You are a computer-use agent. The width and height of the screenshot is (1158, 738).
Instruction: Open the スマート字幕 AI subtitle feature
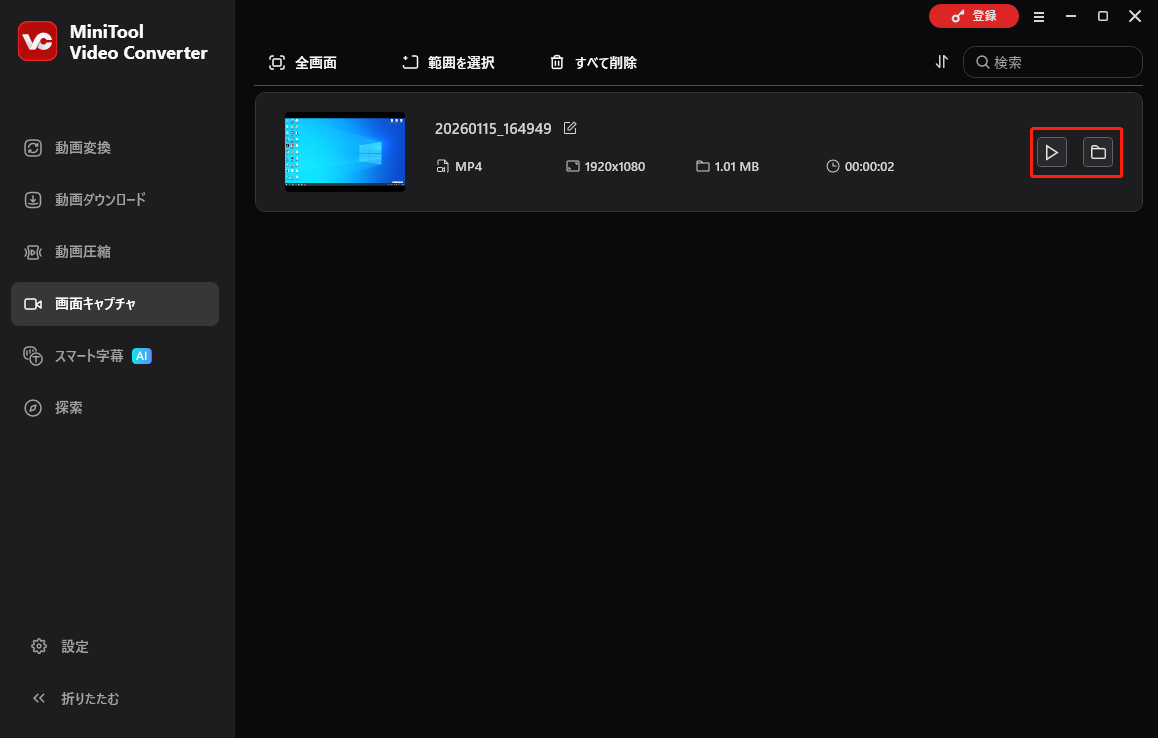87,355
